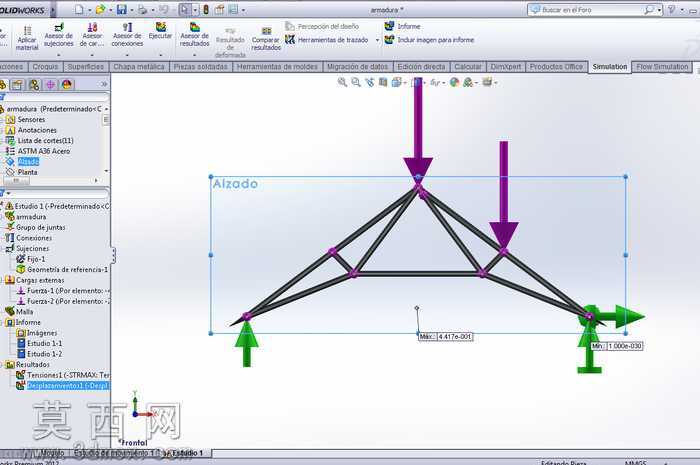Open the Display Style icon
Image resolution: width=700 pixels, height=465 pixels.
tap(416, 82)
